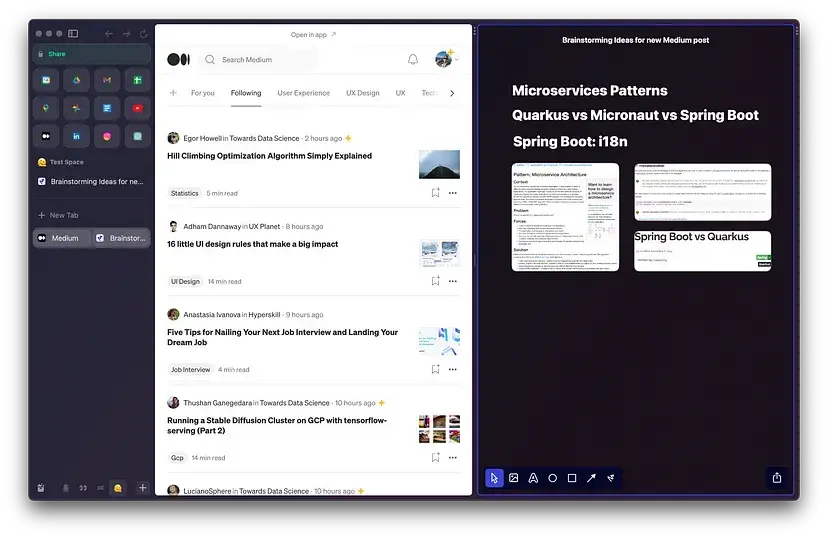Open the Google Calendar favorite
Screen dimensions: 828x538
click(x=46, y=80)
